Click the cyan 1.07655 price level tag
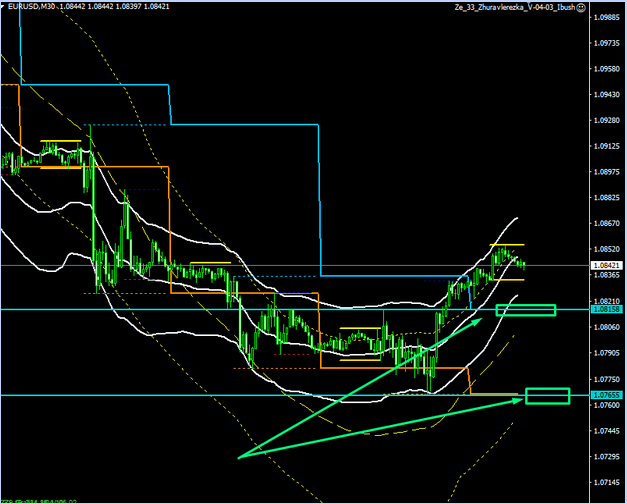627x504 pixels. [605, 395]
